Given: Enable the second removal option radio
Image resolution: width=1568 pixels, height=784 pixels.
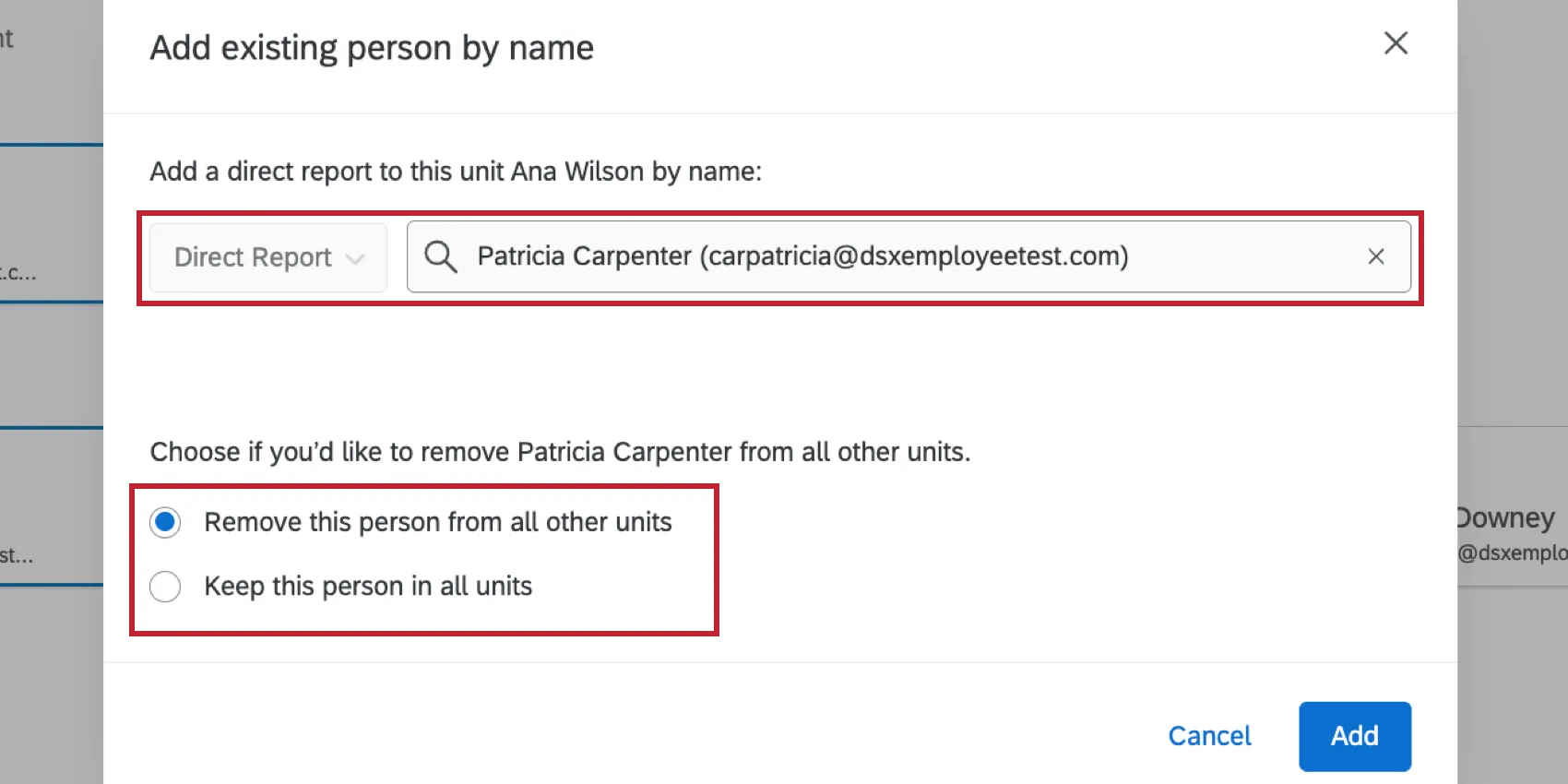Looking at the screenshot, I should click(x=165, y=587).
